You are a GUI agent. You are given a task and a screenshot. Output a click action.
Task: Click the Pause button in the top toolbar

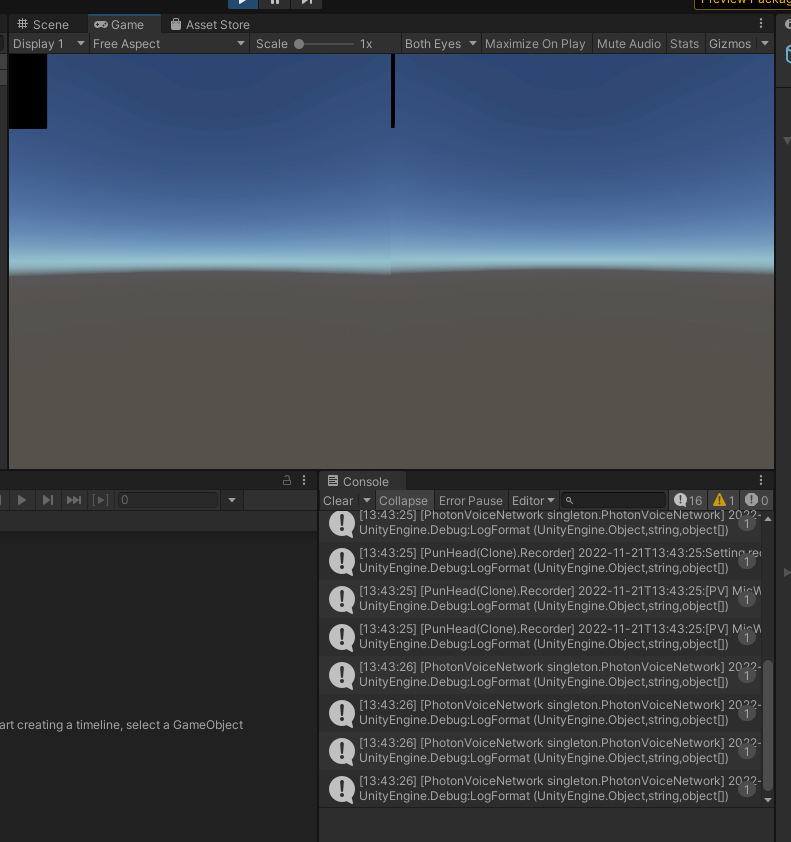(274, 3)
